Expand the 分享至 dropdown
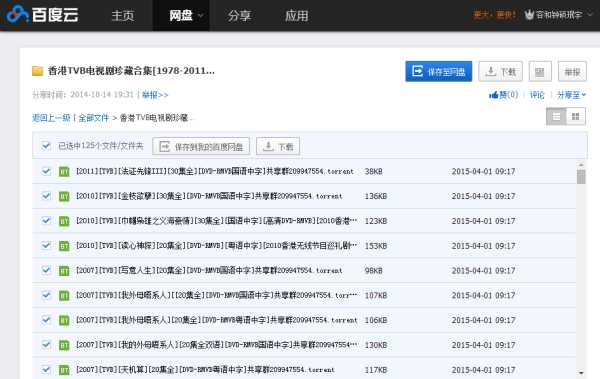 (x=571, y=95)
